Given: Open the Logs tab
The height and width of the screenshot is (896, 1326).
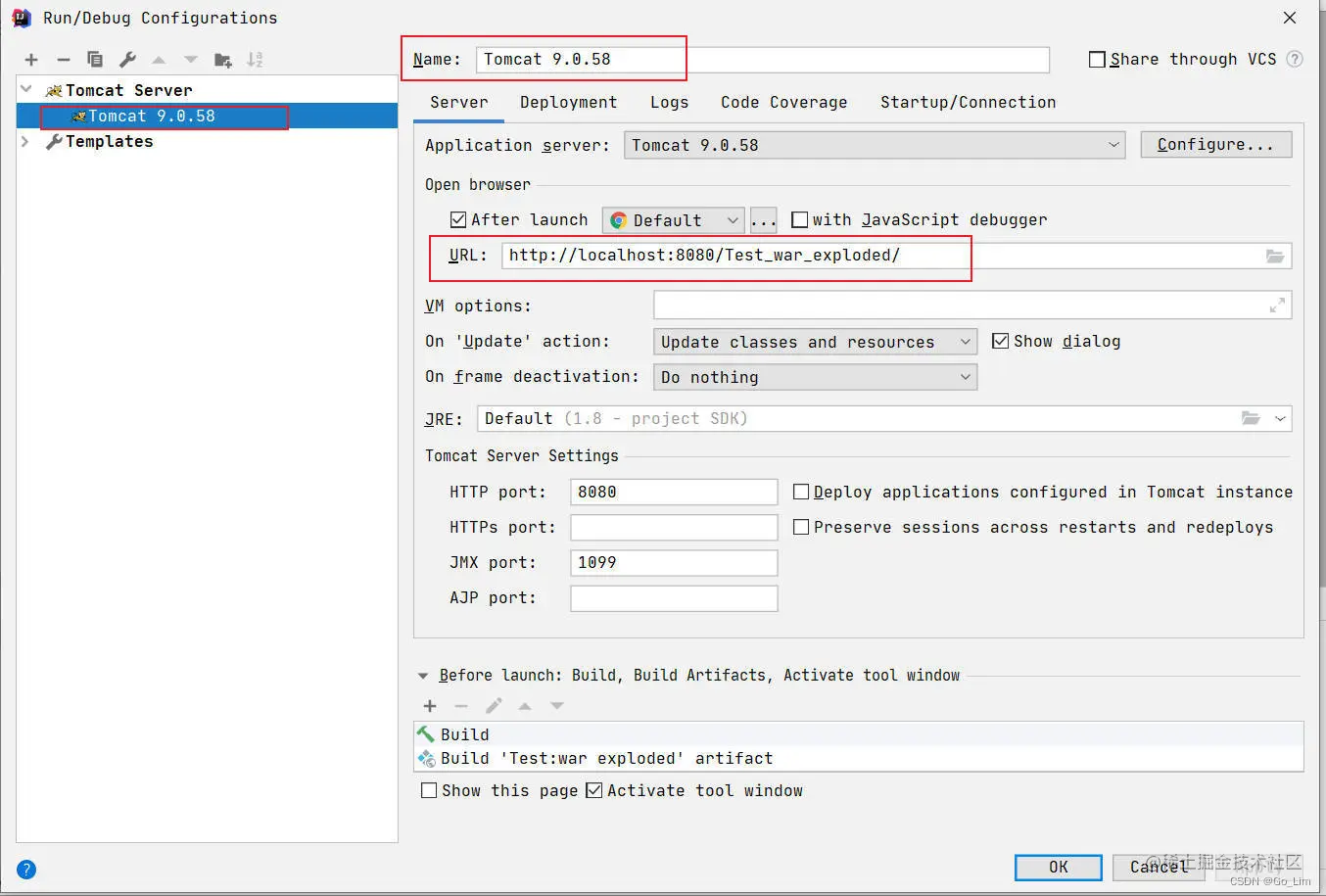Looking at the screenshot, I should [x=669, y=103].
